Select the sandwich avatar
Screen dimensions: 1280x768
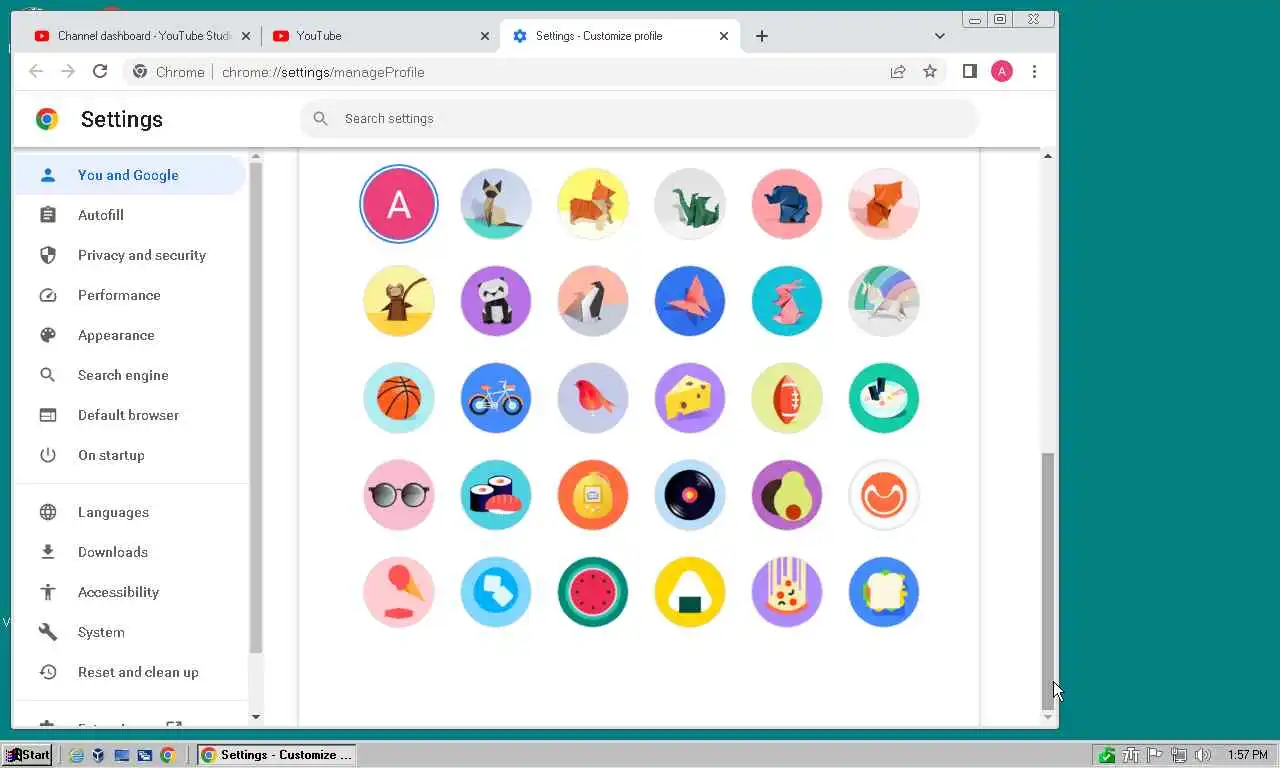(x=884, y=592)
